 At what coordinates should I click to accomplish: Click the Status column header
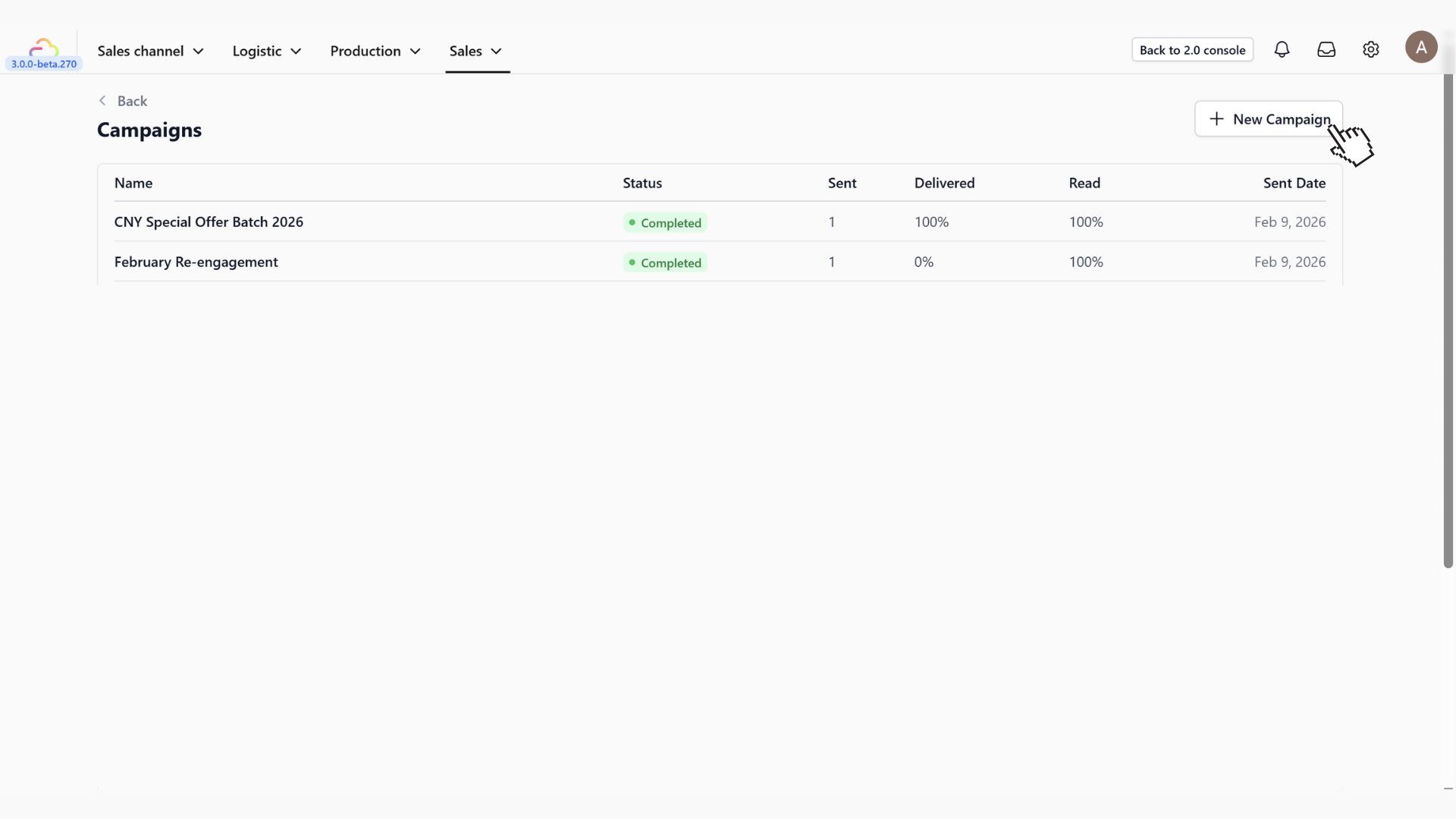point(642,184)
